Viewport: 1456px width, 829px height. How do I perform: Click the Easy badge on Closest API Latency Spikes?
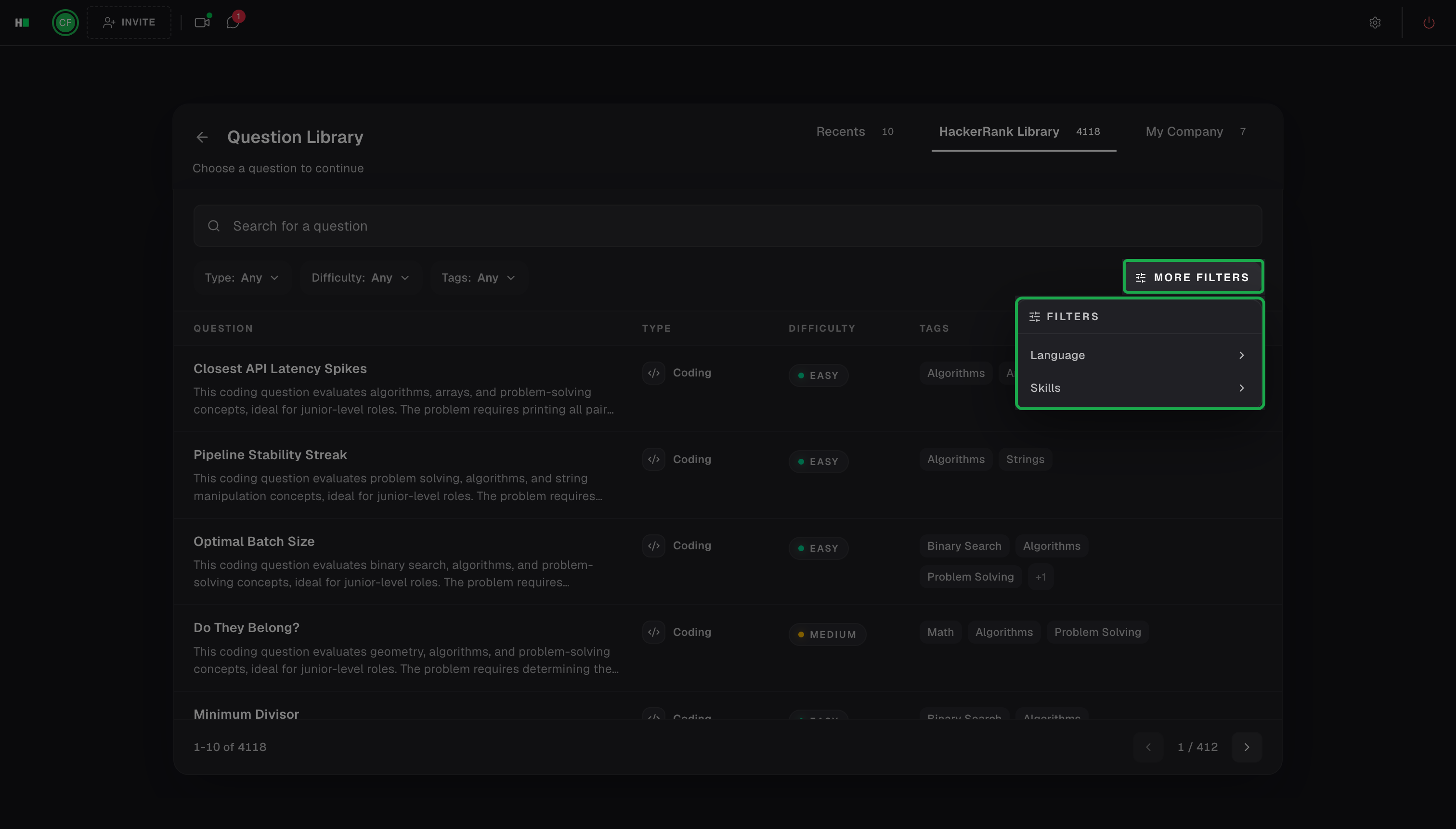(818, 376)
